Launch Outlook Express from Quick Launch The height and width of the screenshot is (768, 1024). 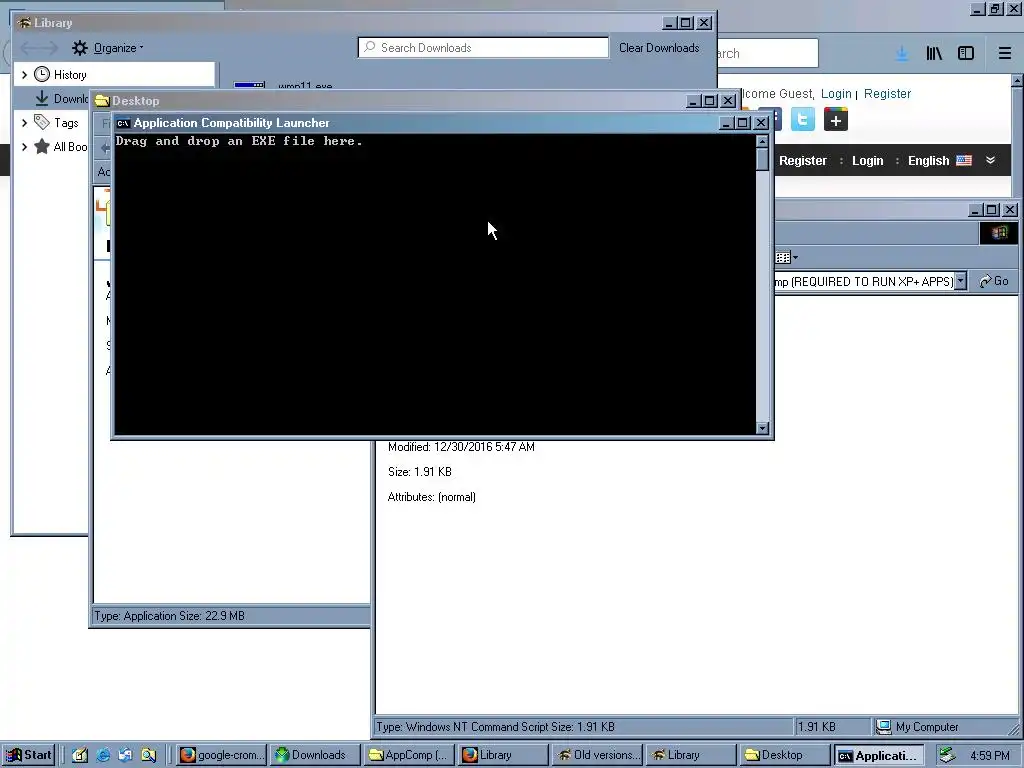pyautogui.click(x=125, y=755)
